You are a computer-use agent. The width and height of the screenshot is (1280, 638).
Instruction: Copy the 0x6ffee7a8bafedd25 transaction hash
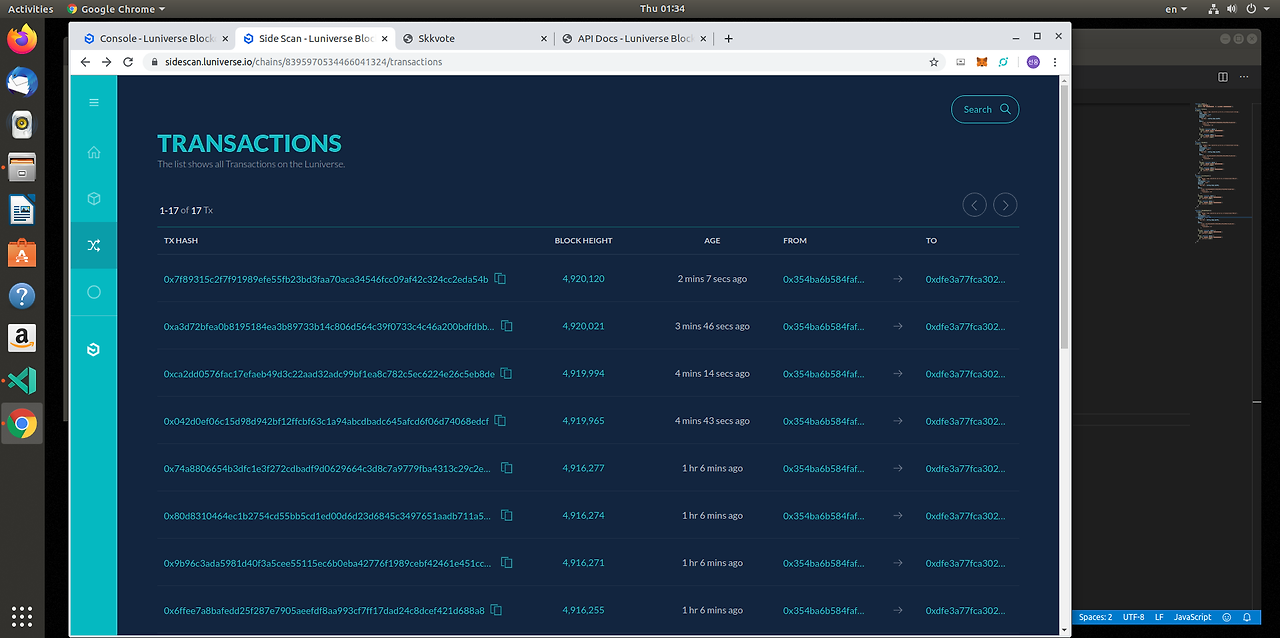tap(496, 610)
